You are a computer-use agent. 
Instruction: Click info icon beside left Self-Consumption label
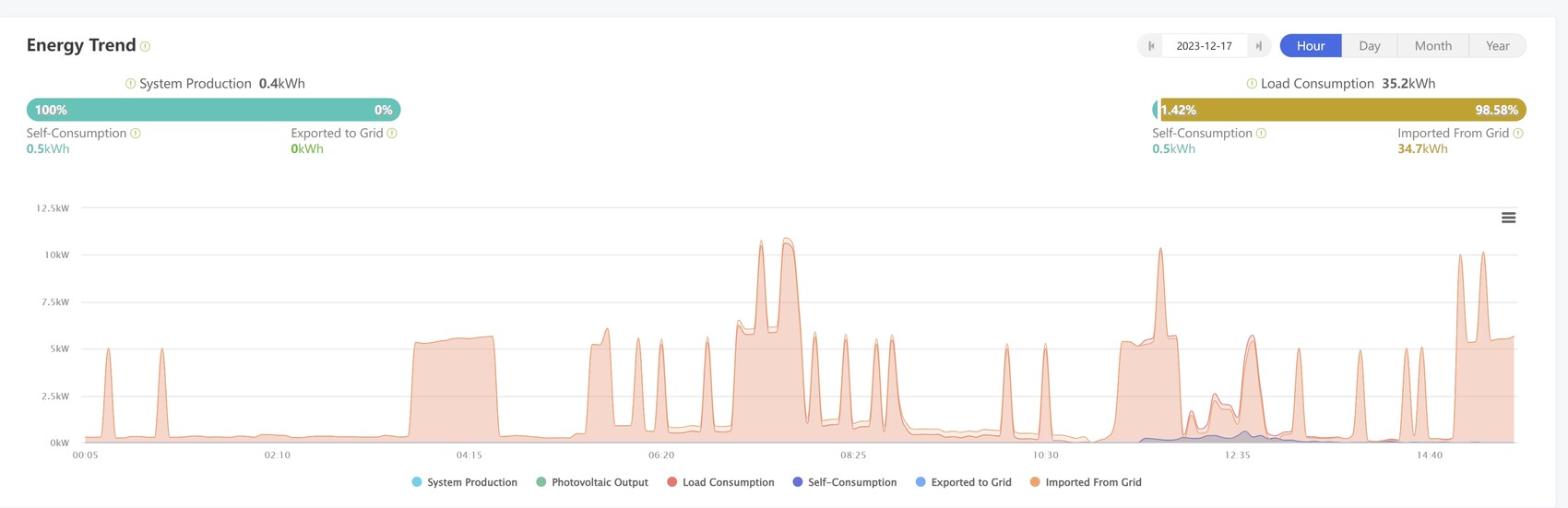[x=136, y=134]
